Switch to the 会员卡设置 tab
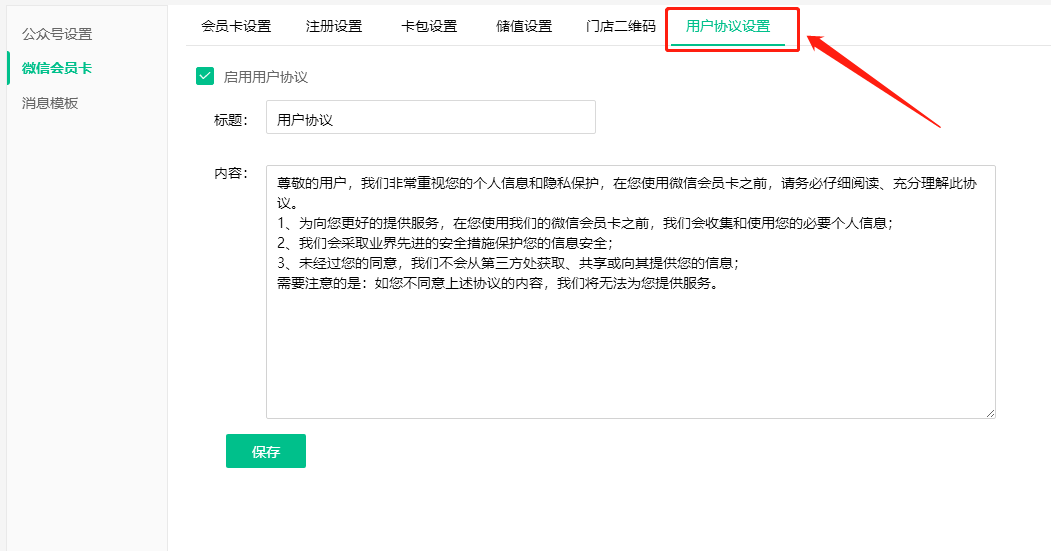 pos(236,26)
